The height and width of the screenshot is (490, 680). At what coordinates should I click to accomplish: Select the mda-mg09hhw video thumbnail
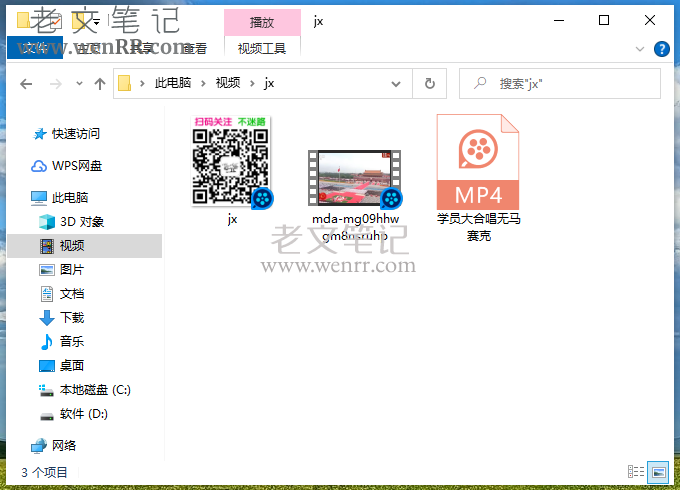click(x=355, y=178)
